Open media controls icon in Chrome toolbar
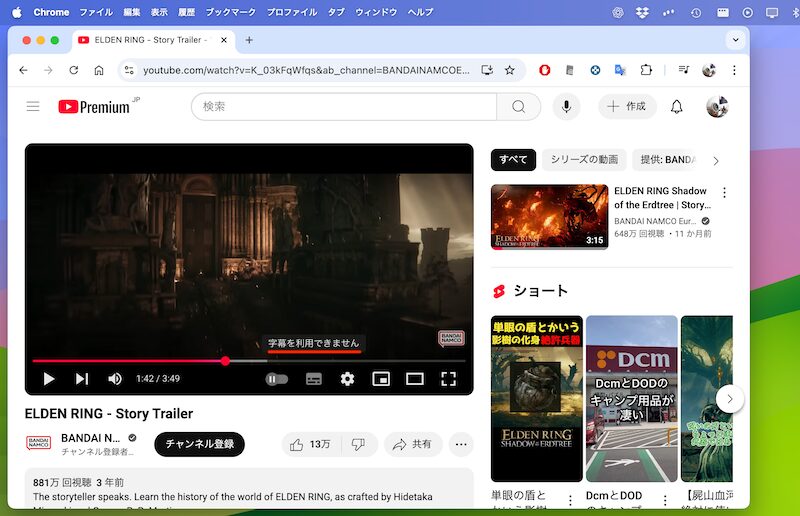Viewport: 800px width, 516px height. pos(684,70)
